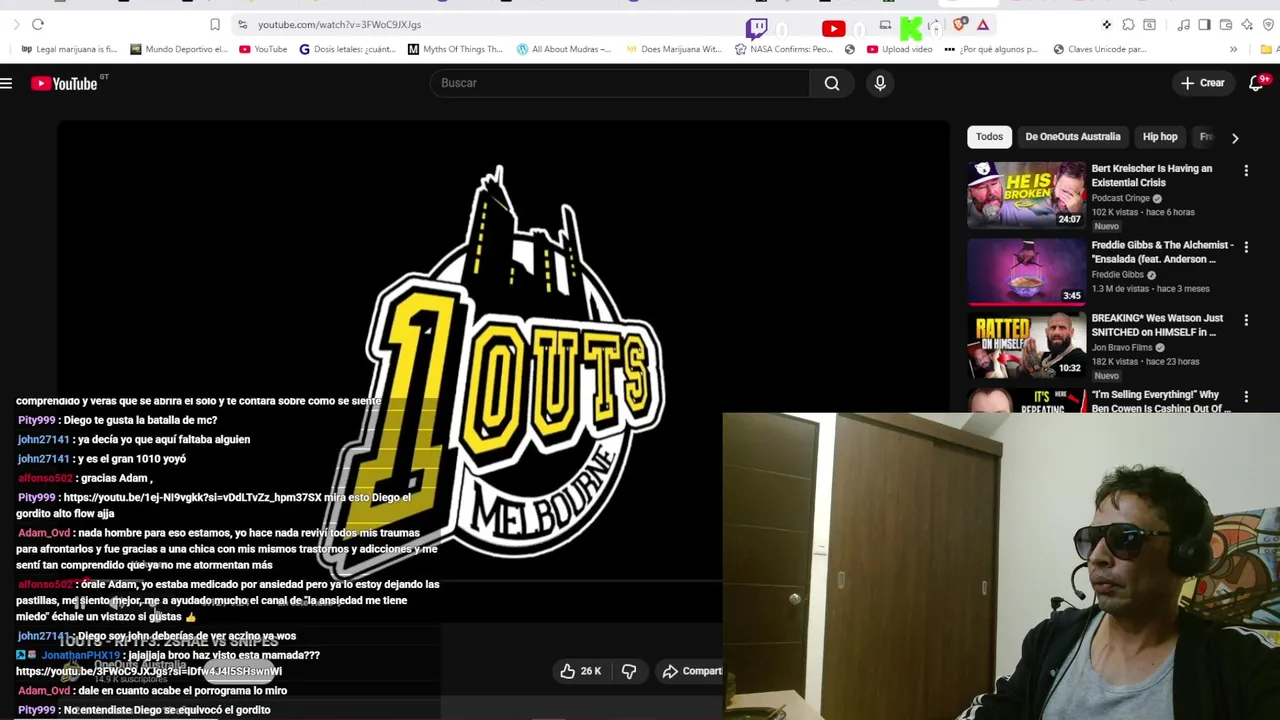Open options for 'I'm Selling Everything!' video
The height and width of the screenshot is (720, 1280).
(1246, 397)
